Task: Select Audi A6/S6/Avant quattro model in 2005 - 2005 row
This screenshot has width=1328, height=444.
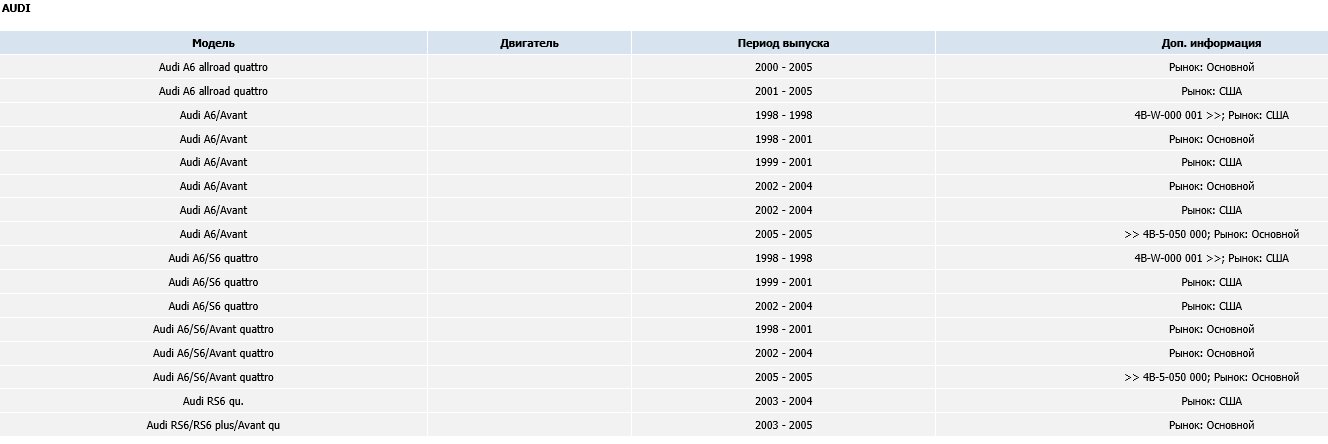Action: [x=213, y=377]
